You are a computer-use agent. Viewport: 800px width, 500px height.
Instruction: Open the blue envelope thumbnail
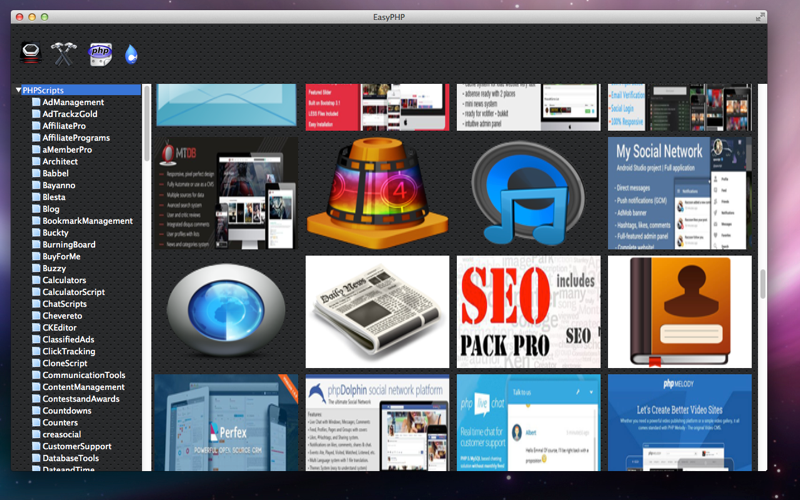226,105
